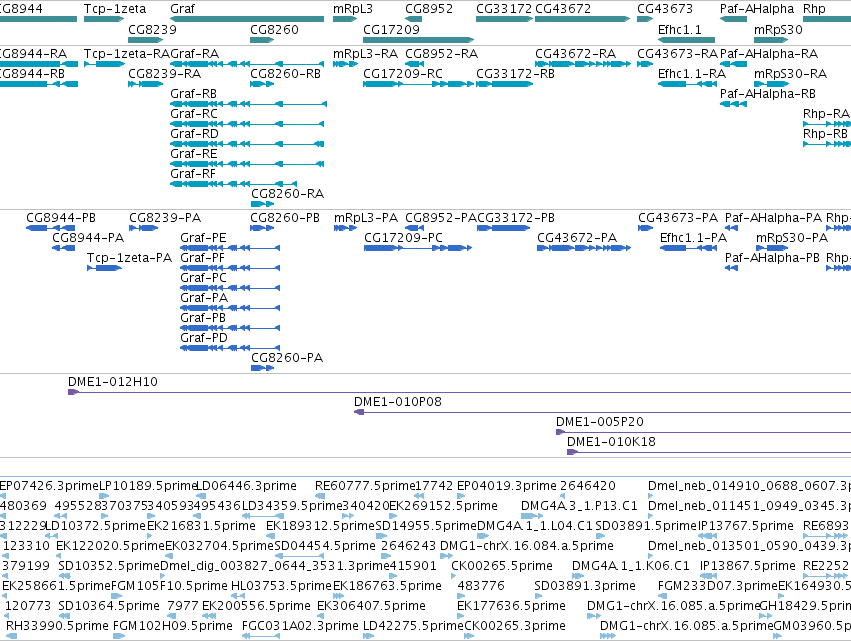The image size is (851, 641).
Task: Click the mRpS30-PA protein label
Action: point(792,237)
